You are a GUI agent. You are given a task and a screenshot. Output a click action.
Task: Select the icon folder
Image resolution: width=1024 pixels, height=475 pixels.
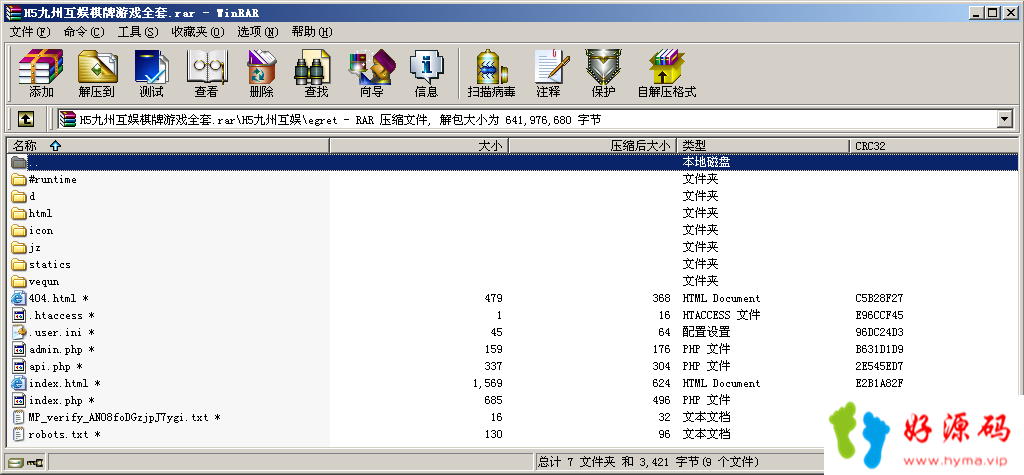click(41, 230)
